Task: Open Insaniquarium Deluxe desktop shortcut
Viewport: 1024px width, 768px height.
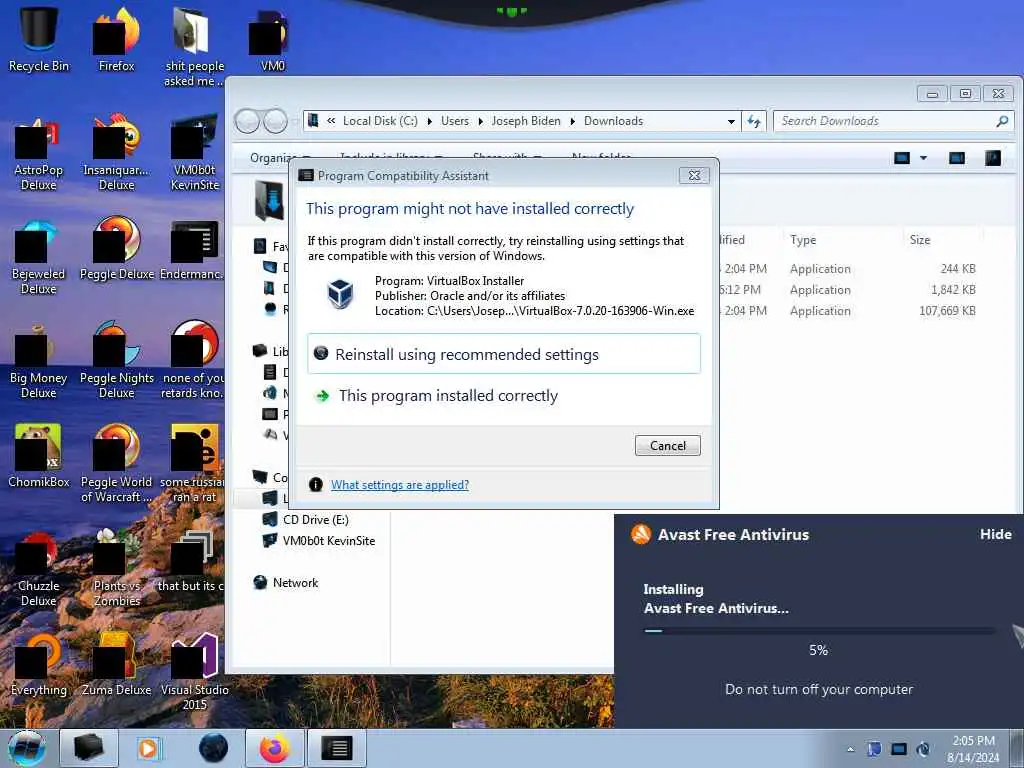Action: (116, 154)
